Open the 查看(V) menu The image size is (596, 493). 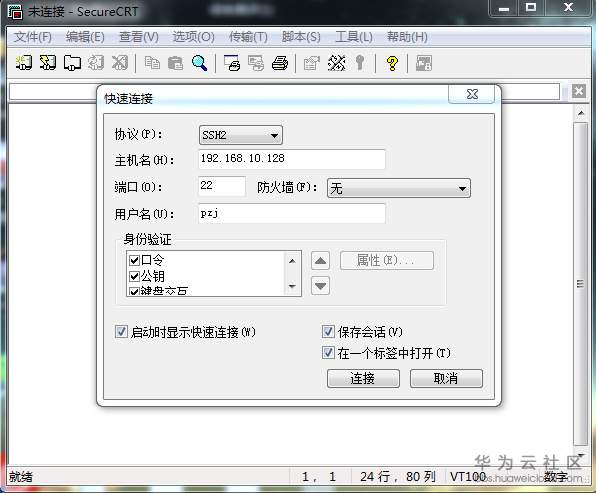[139, 37]
